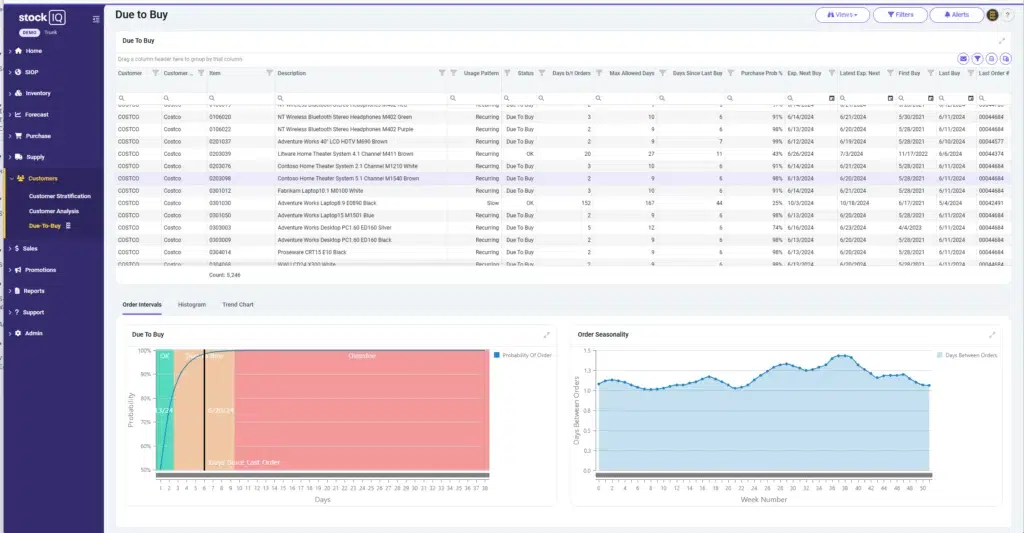Image resolution: width=1024 pixels, height=533 pixels.
Task: Click the Filters button
Action: [x=900, y=14]
